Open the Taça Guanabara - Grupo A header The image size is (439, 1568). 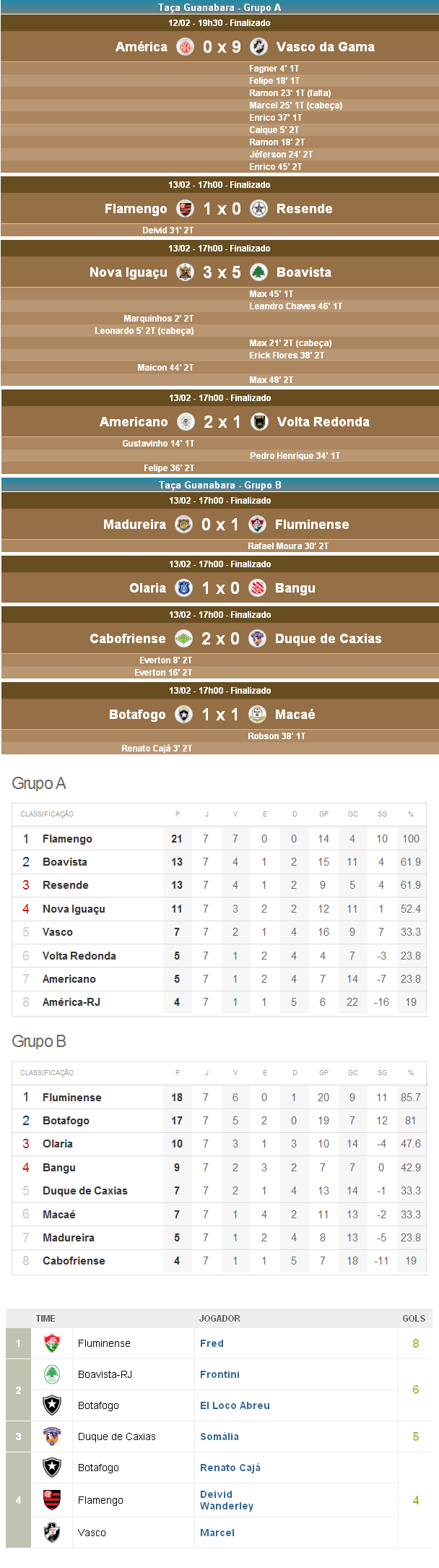tap(219, 7)
